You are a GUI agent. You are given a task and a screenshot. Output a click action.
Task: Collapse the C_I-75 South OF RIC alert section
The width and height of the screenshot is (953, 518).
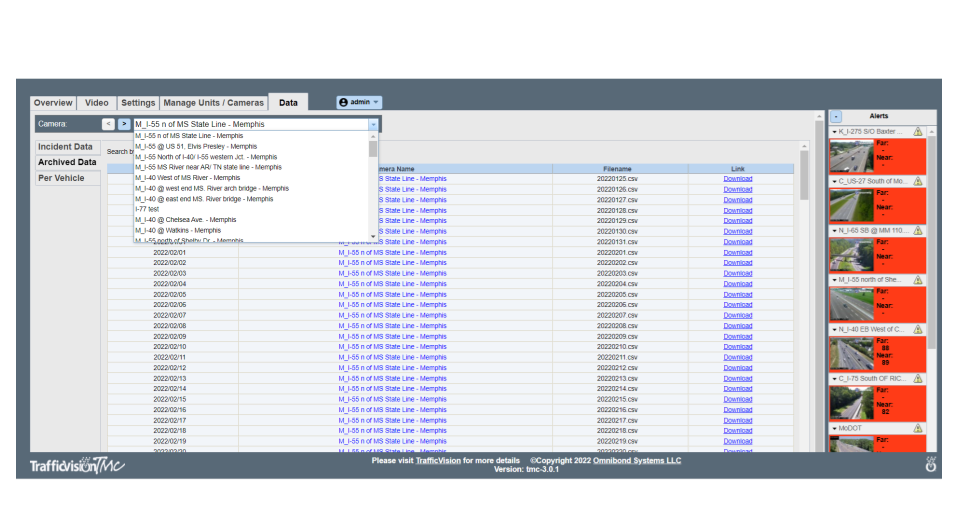click(834, 378)
